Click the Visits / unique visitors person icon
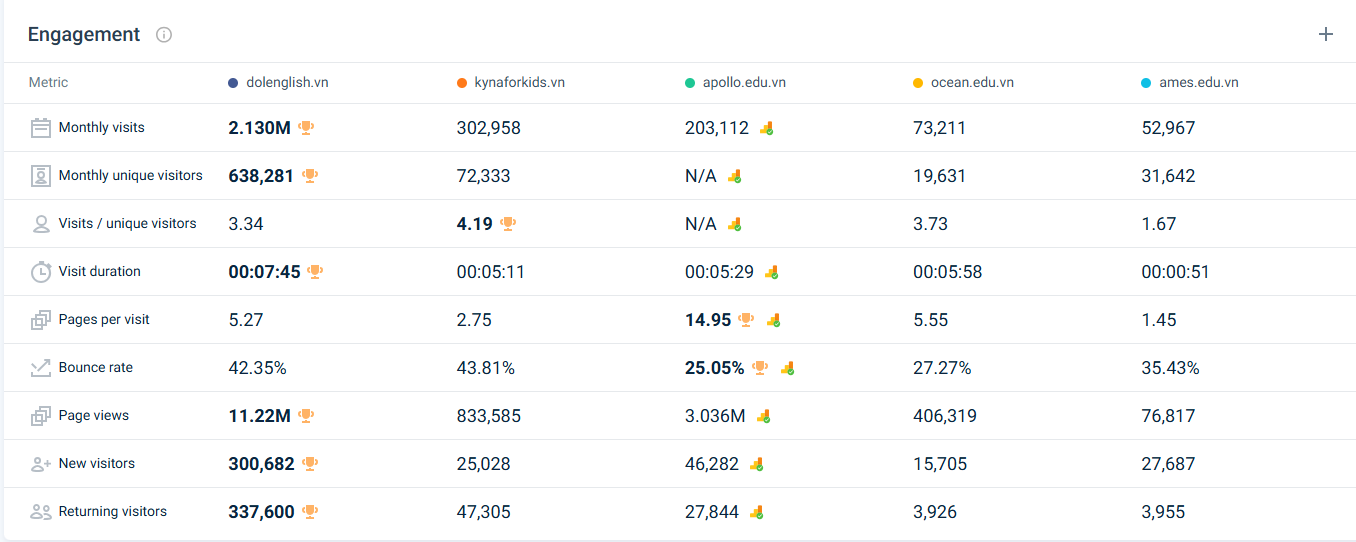1356x542 pixels. click(41, 224)
